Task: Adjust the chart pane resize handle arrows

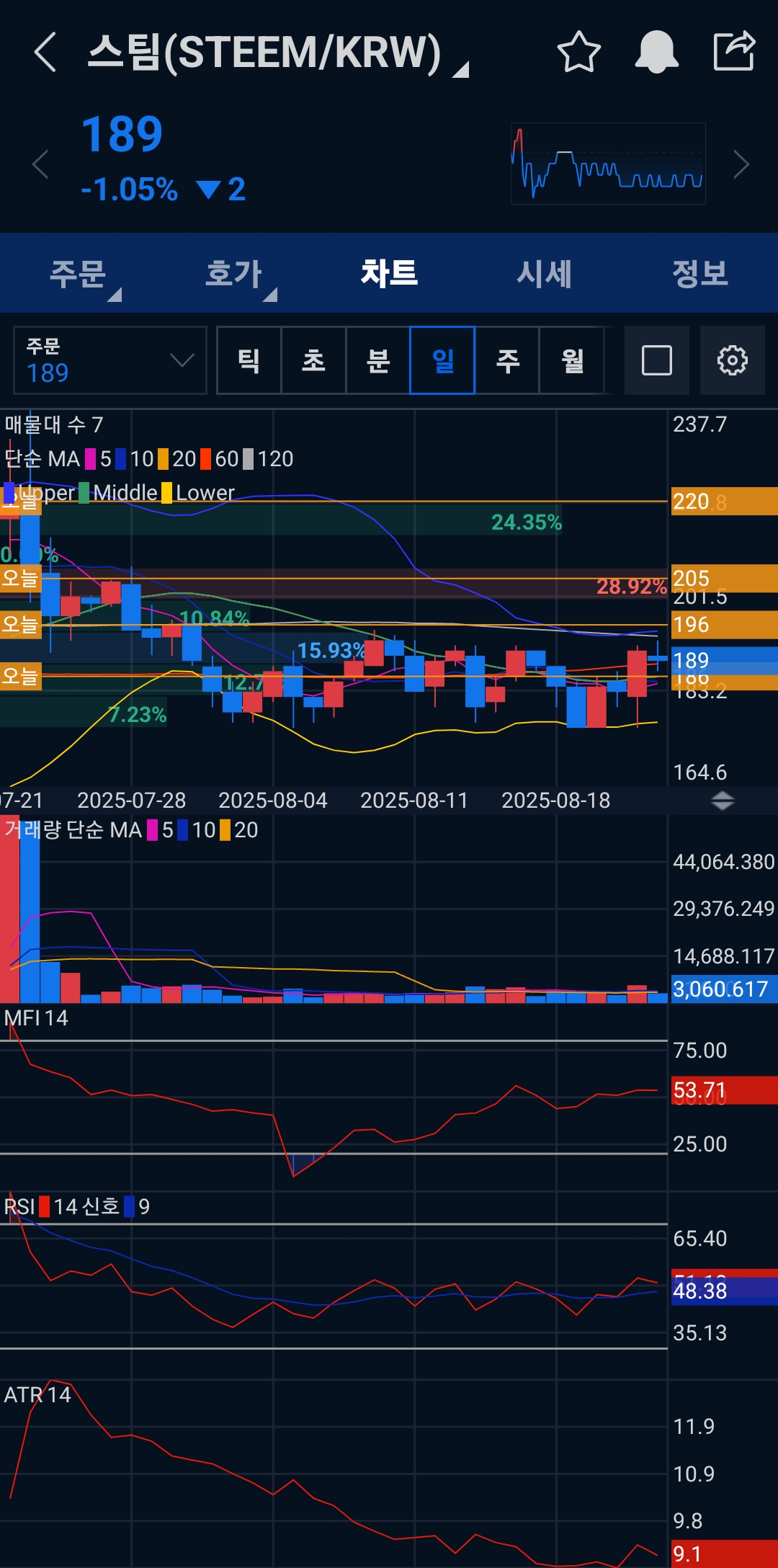Action: click(x=723, y=801)
